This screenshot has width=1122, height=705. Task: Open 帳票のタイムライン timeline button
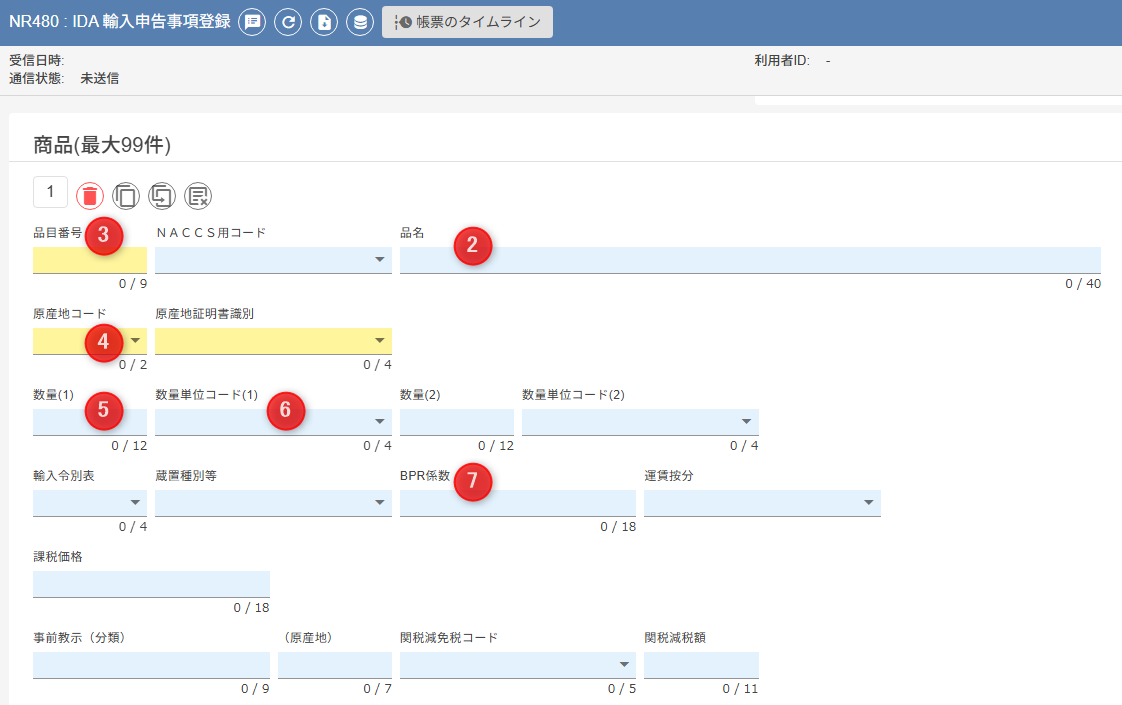[x=467, y=22]
